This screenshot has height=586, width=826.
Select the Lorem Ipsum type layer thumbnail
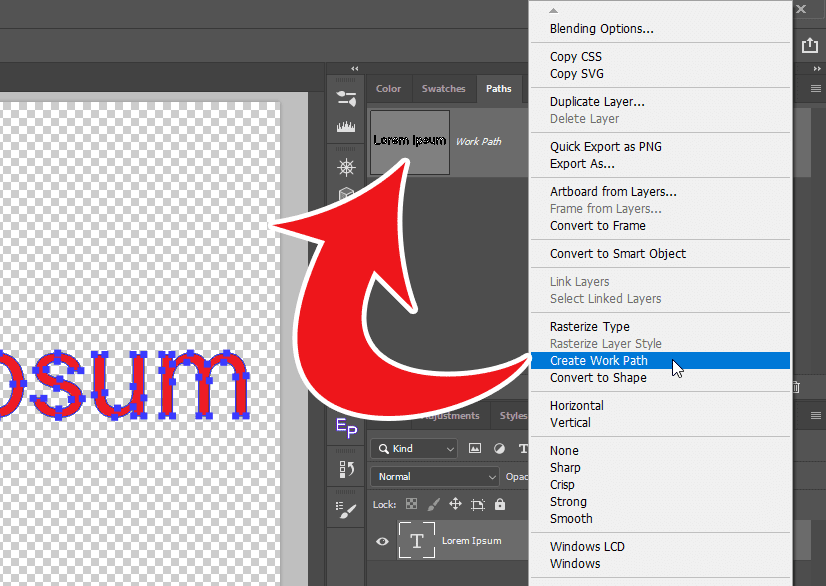click(x=417, y=540)
